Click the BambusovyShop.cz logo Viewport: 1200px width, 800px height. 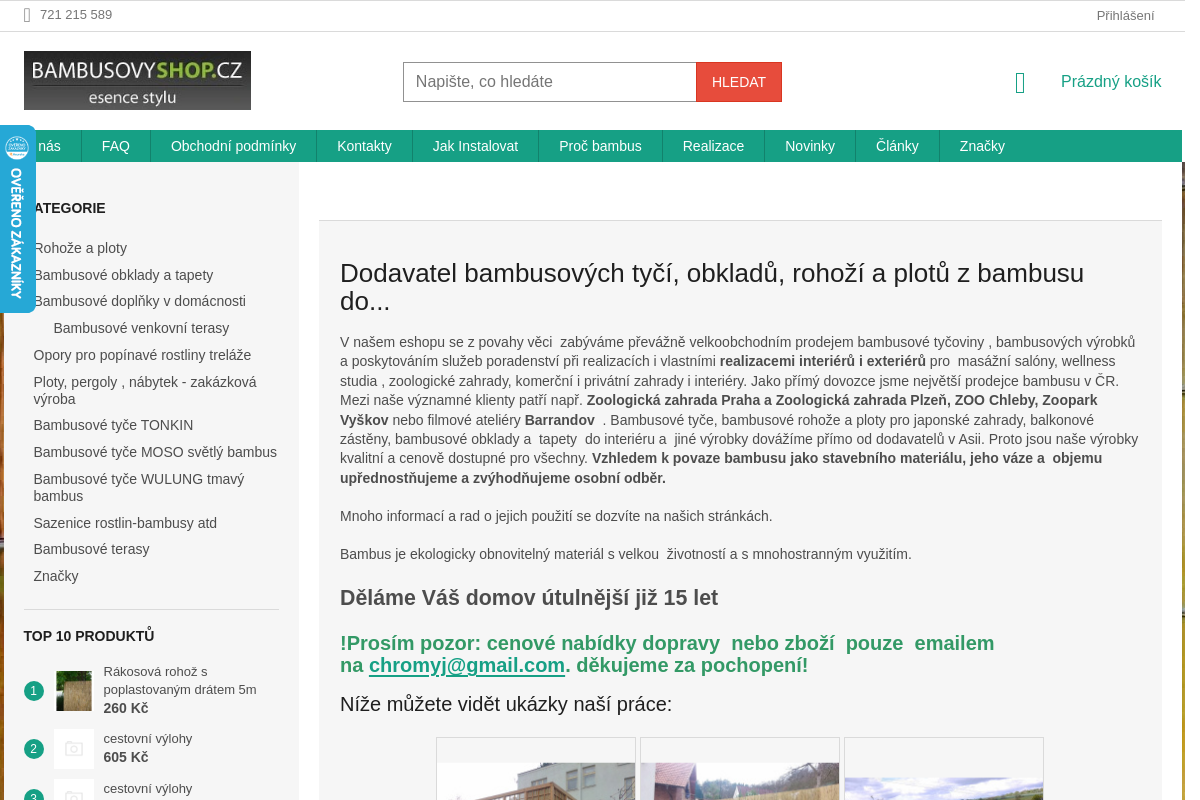[x=137, y=80]
